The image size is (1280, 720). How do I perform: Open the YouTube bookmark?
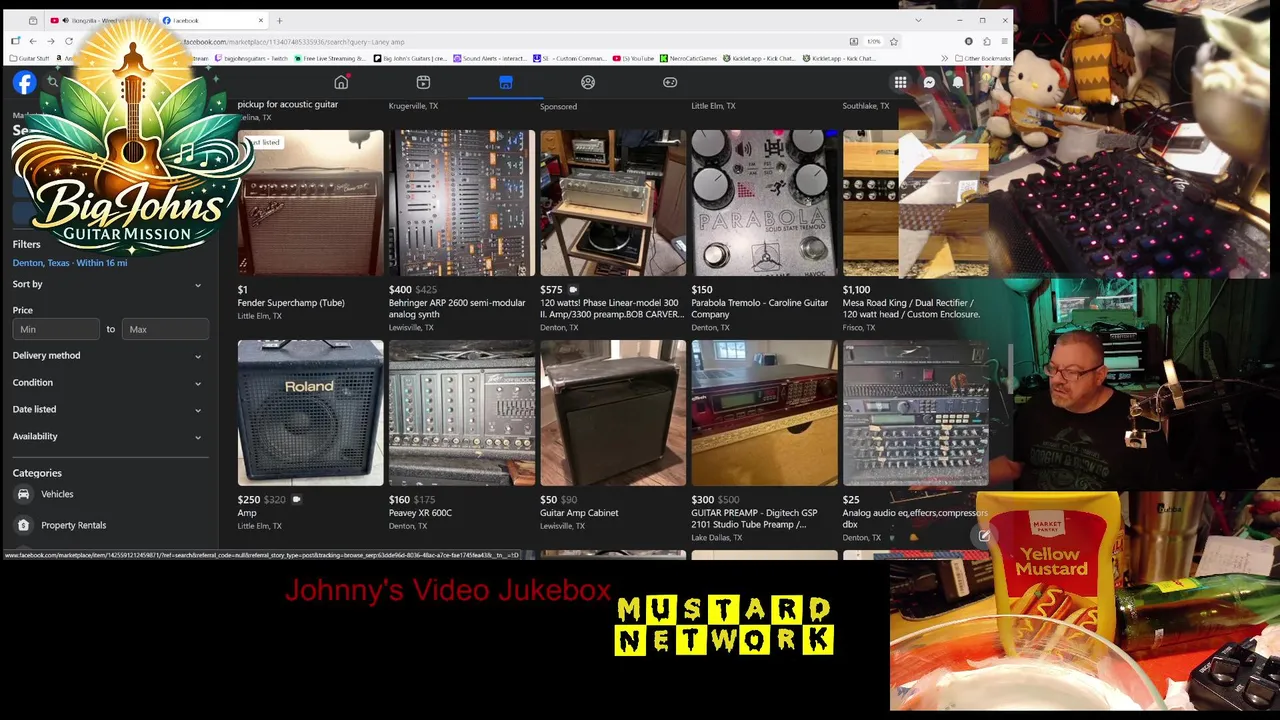pyautogui.click(x=633, y=58)
